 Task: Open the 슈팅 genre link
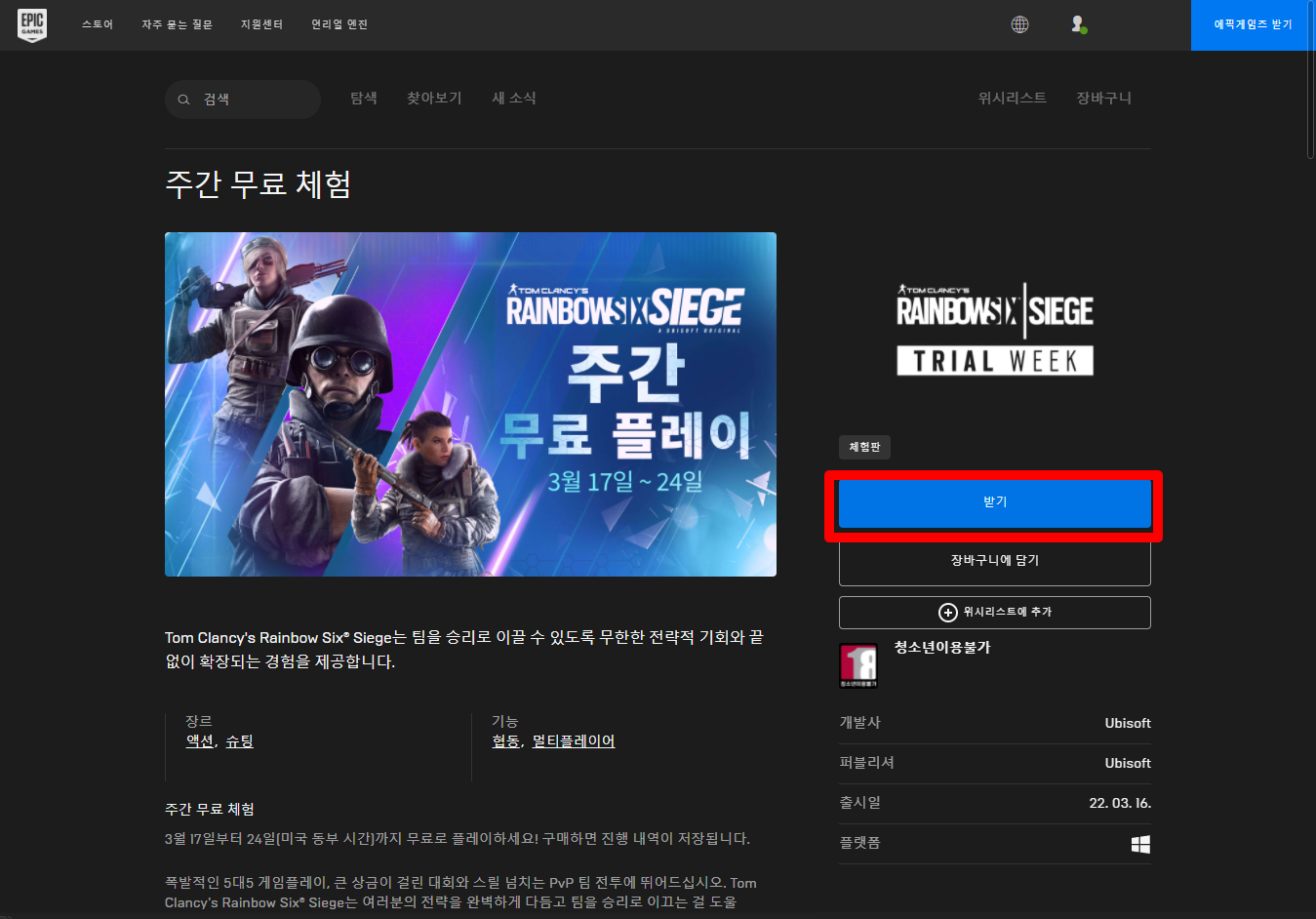tap(239, 741)
